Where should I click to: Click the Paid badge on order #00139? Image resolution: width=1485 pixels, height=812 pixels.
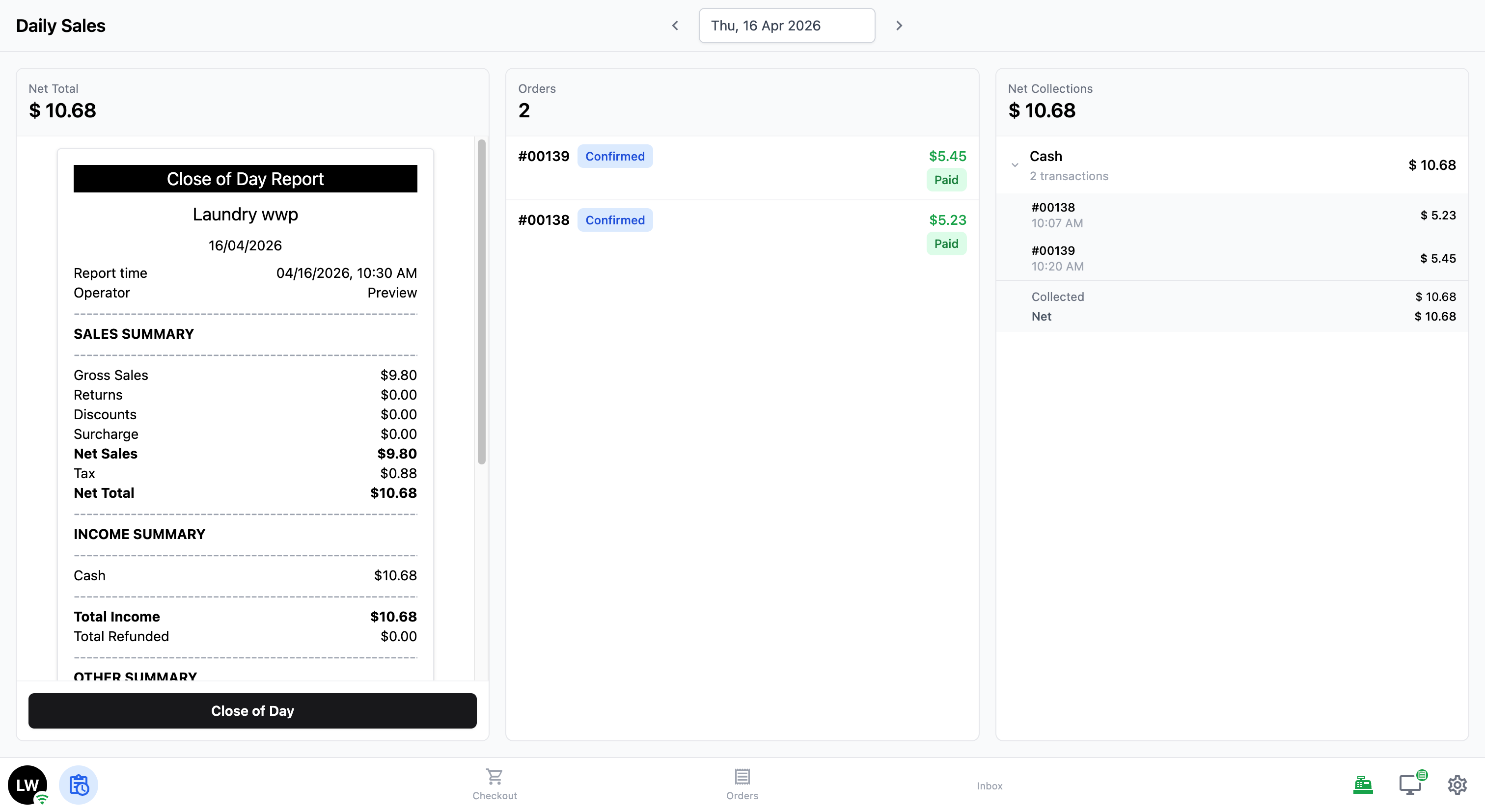(x=946, y=180)
